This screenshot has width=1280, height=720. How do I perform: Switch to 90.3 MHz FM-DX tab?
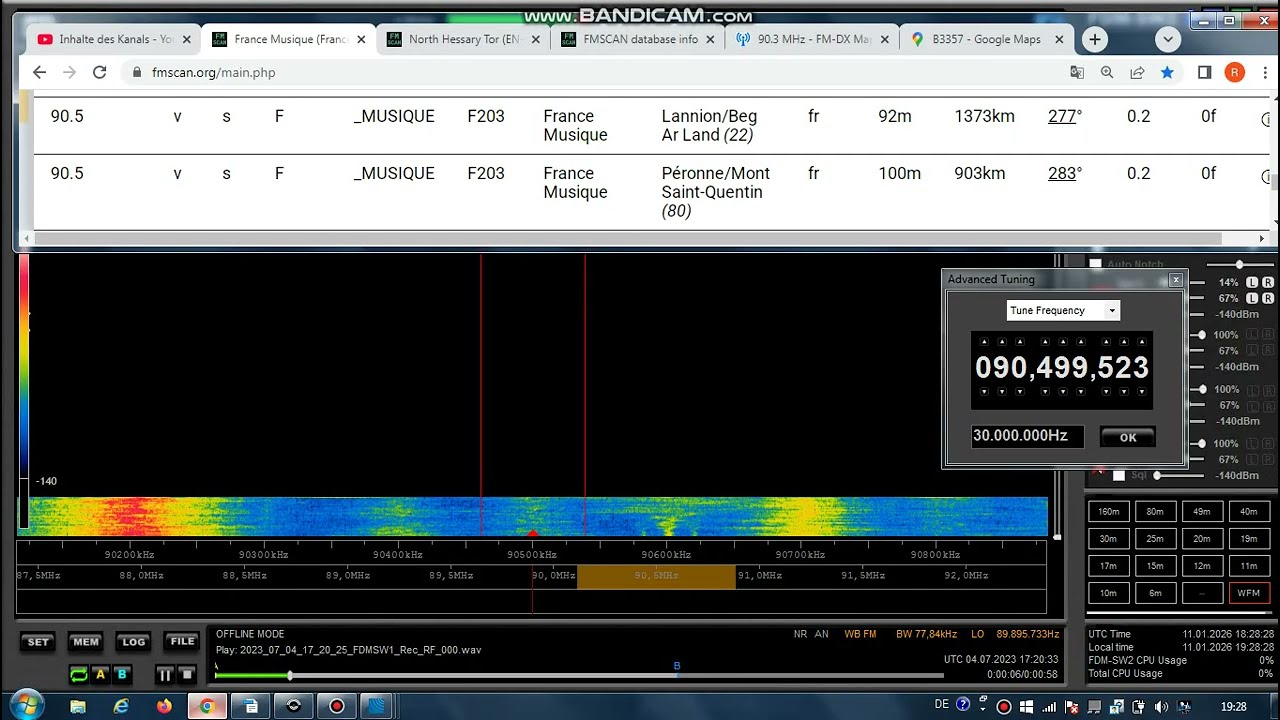coord(813,39)
